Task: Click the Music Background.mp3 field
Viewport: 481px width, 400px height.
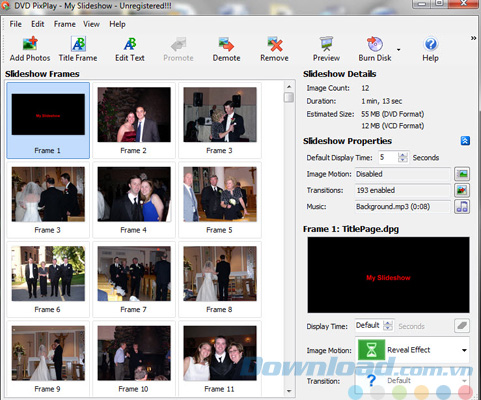Action: (403, 207)
